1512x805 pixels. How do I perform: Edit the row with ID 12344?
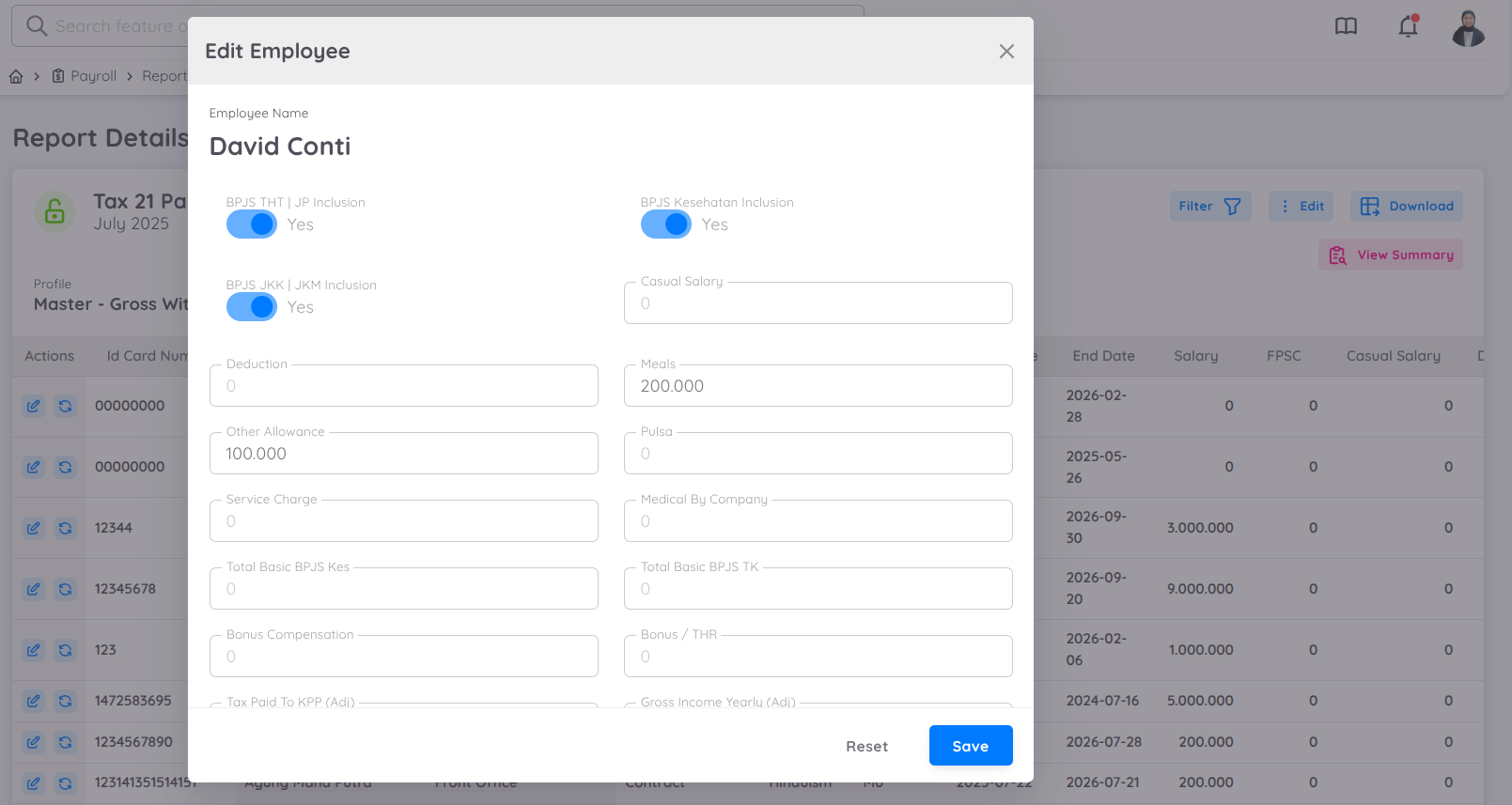(34, 528)
